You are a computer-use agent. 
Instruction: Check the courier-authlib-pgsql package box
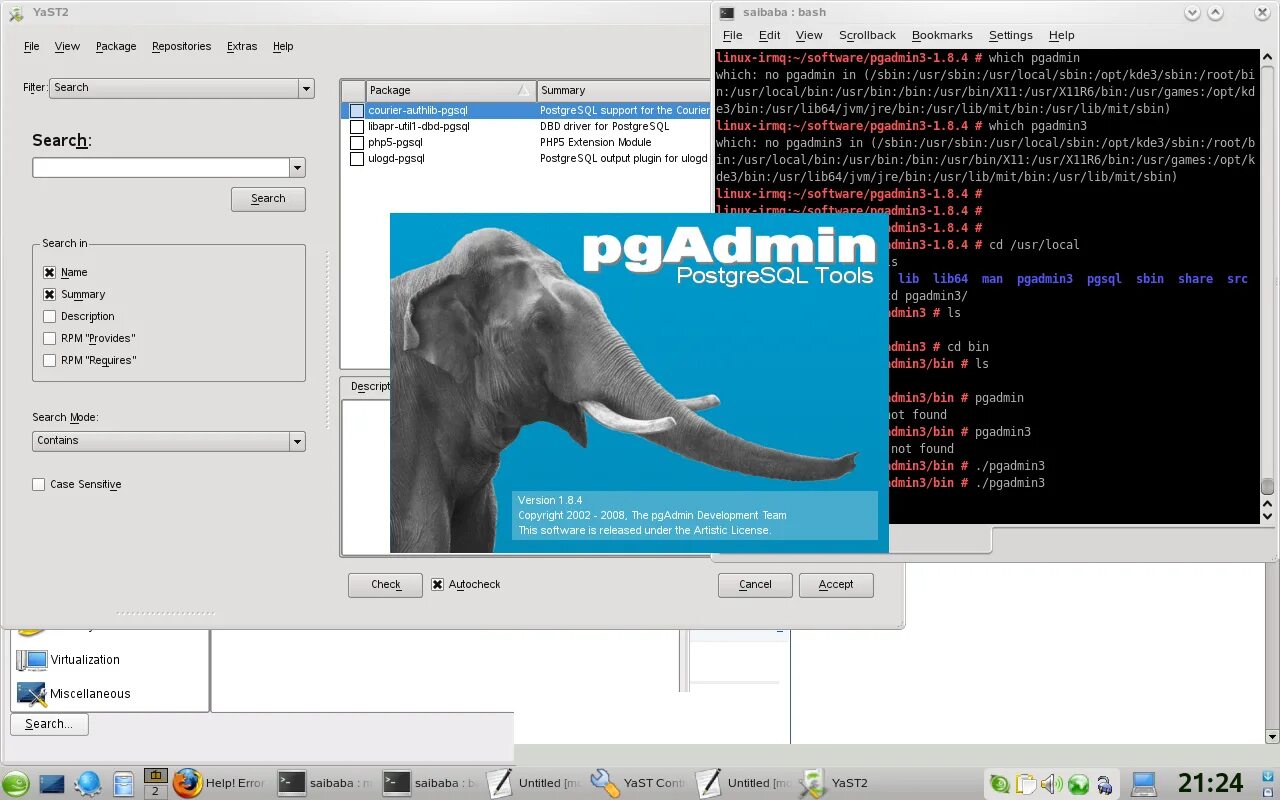(357, 110)
